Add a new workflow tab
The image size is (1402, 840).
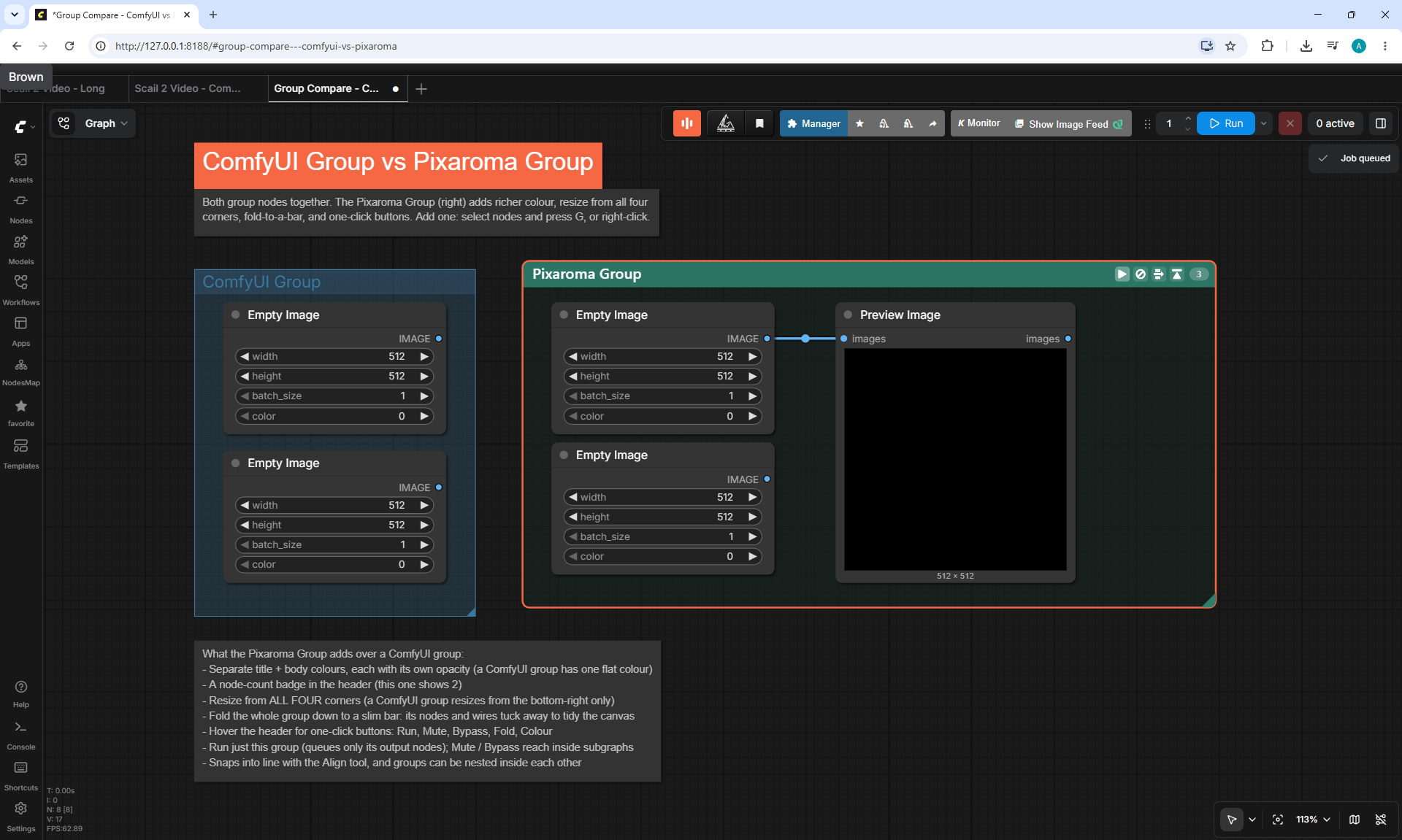[x=421, y=89]
